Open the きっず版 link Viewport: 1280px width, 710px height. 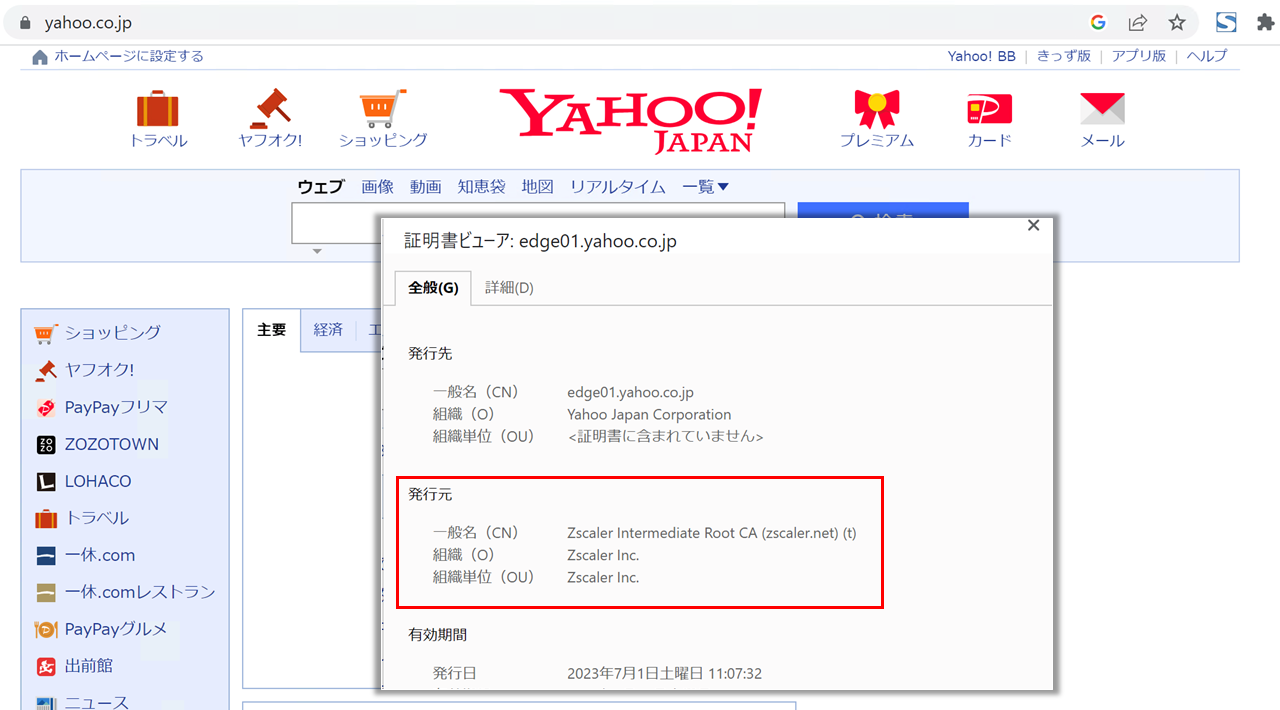[x=1064, y=57]
